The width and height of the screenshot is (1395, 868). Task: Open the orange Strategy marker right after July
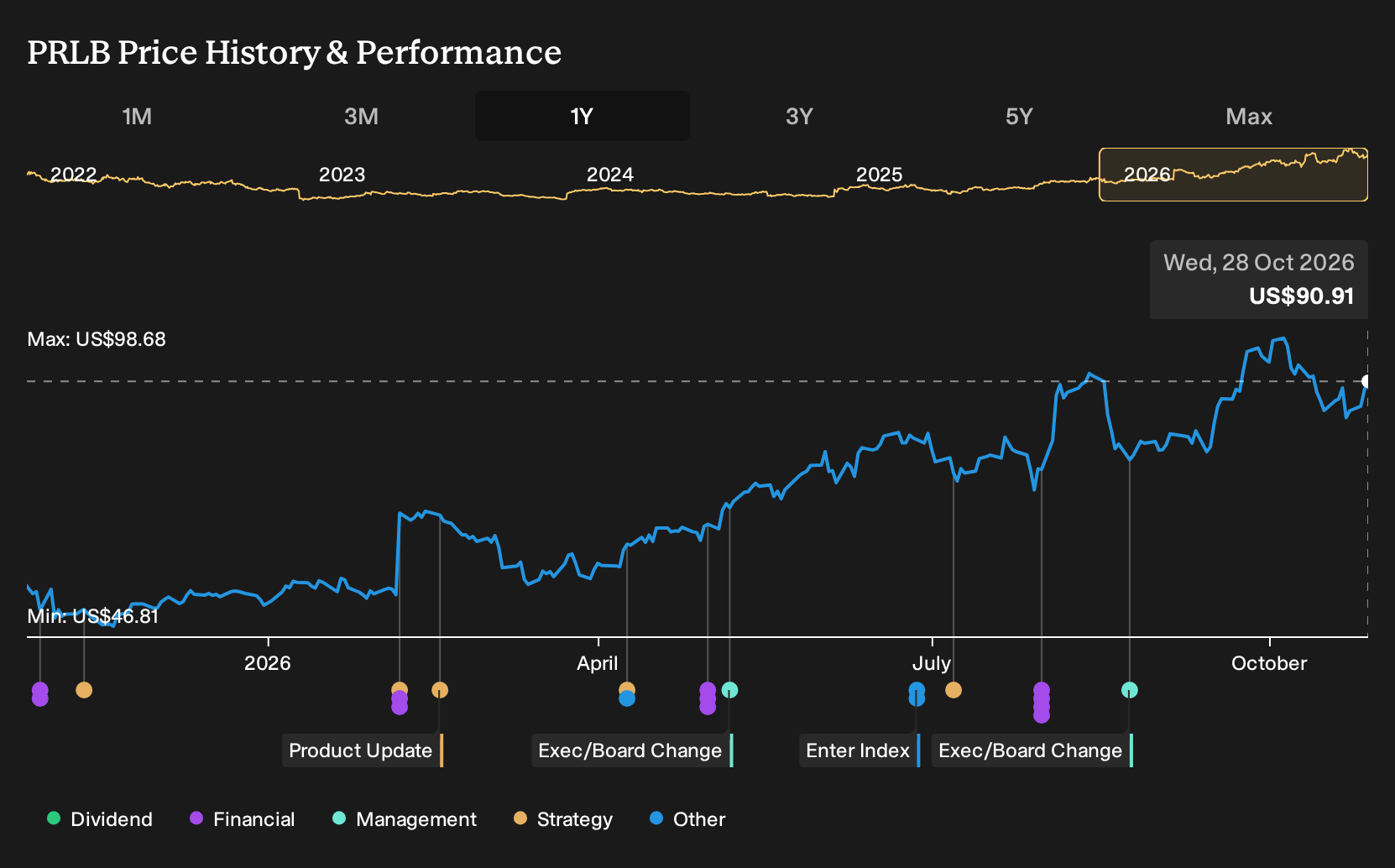[x=954, y=690]
